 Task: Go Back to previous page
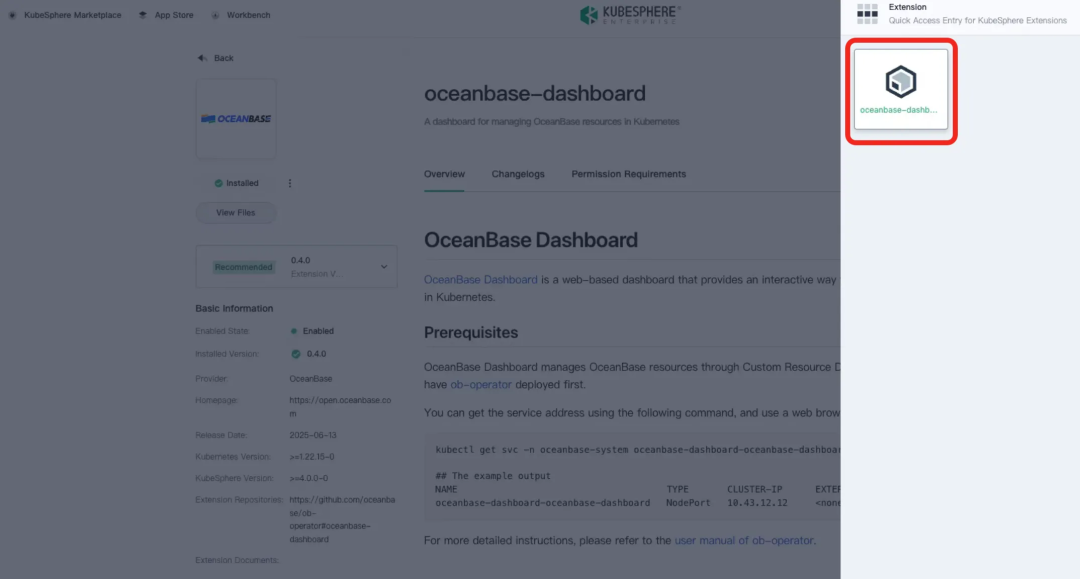223,58
